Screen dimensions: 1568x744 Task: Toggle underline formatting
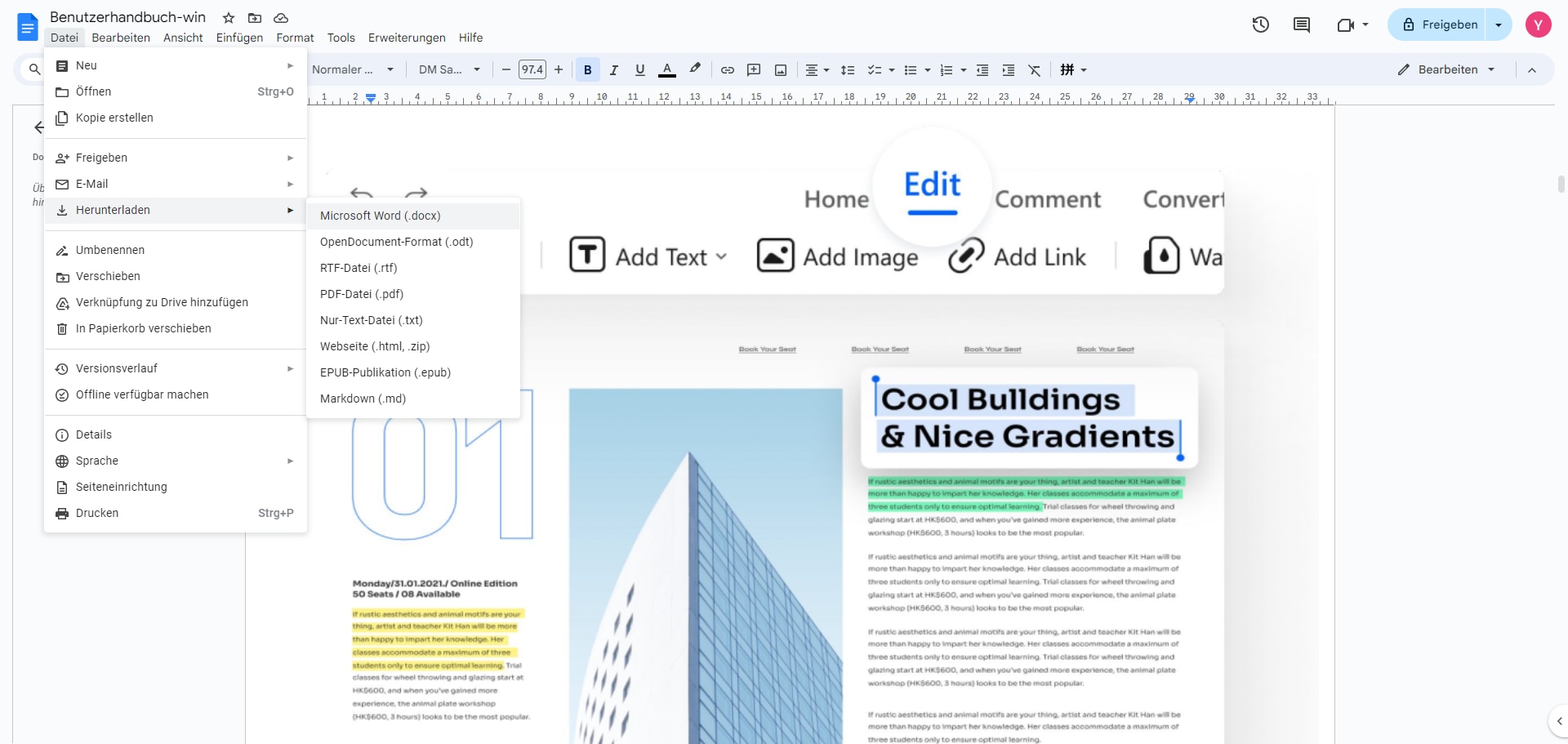coord(640,70)
